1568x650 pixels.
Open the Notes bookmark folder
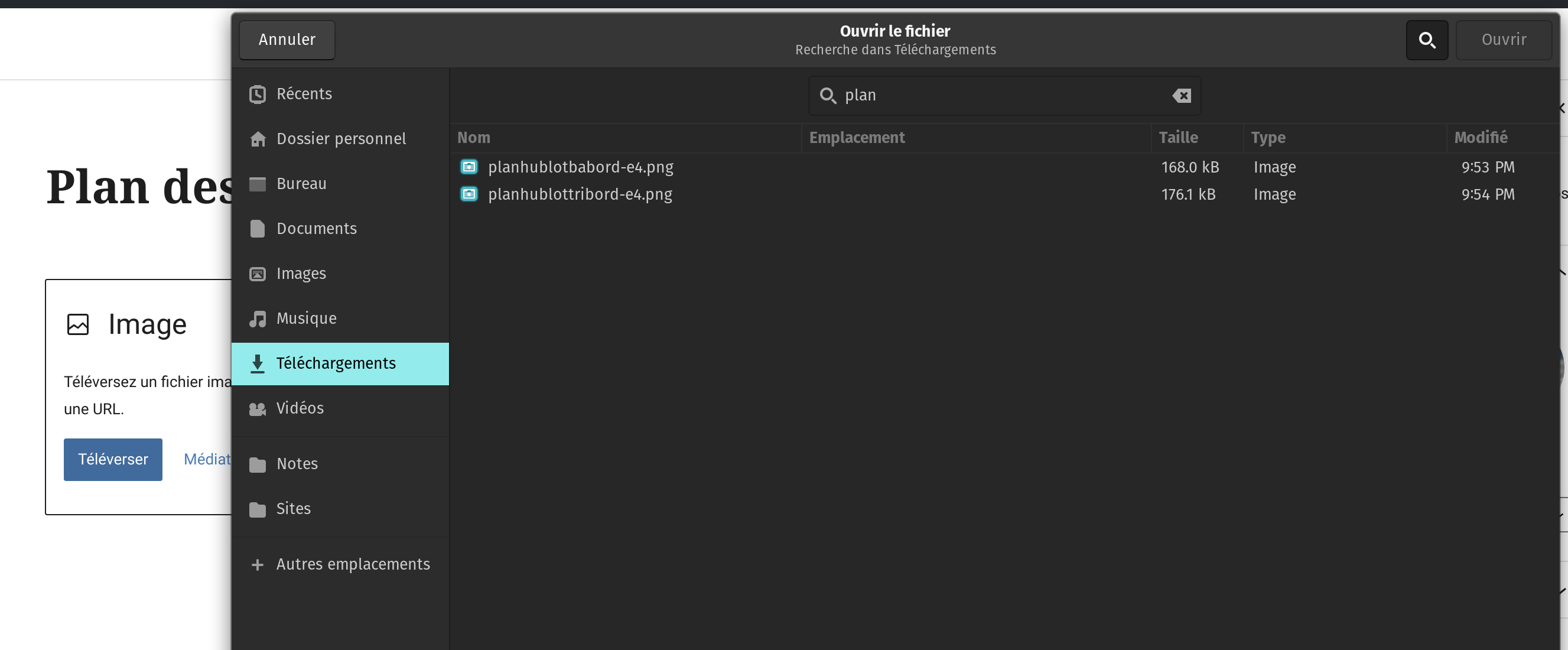[340, 464]
